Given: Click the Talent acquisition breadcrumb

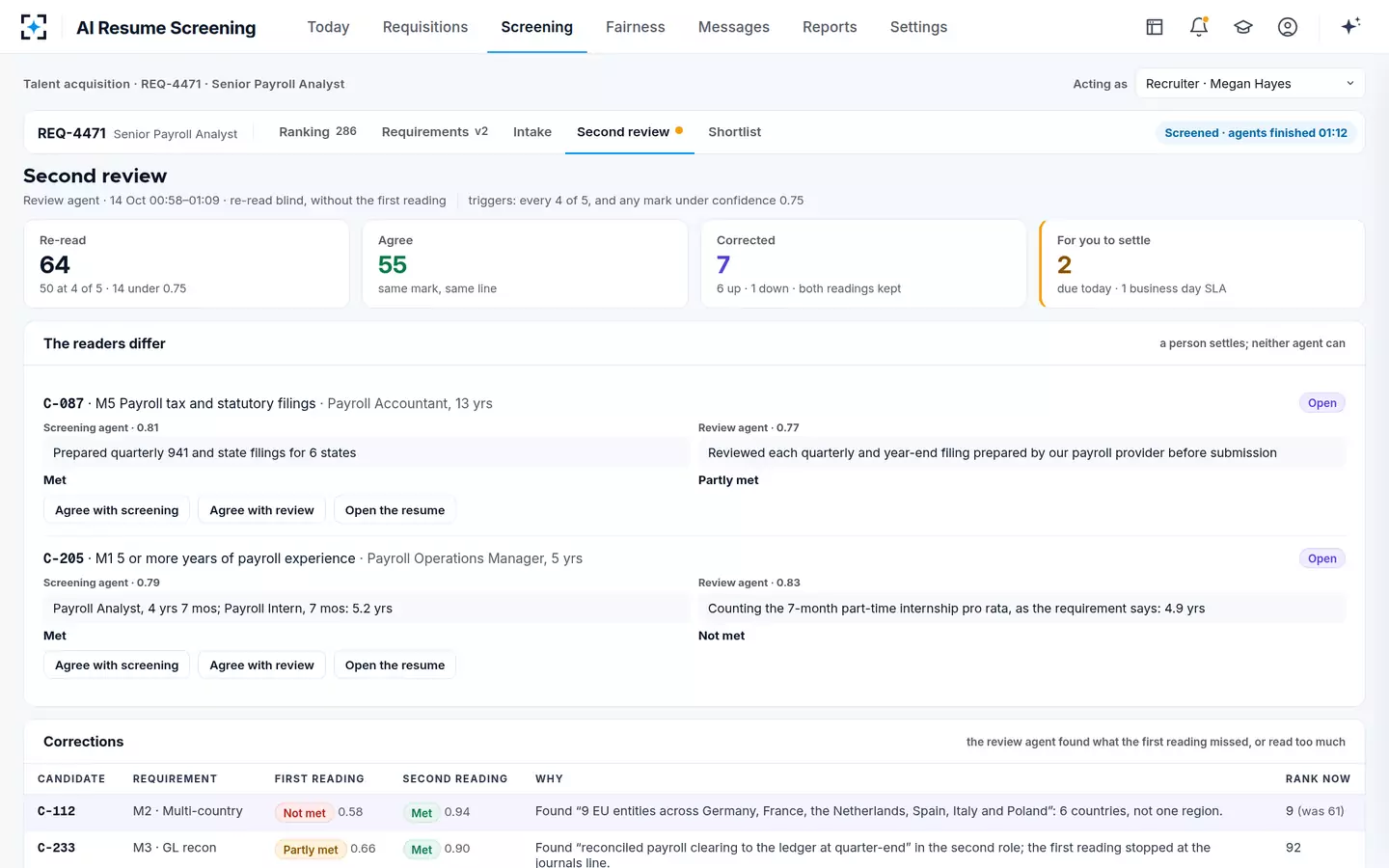Looking at the screenshot, I should point(76,84).
